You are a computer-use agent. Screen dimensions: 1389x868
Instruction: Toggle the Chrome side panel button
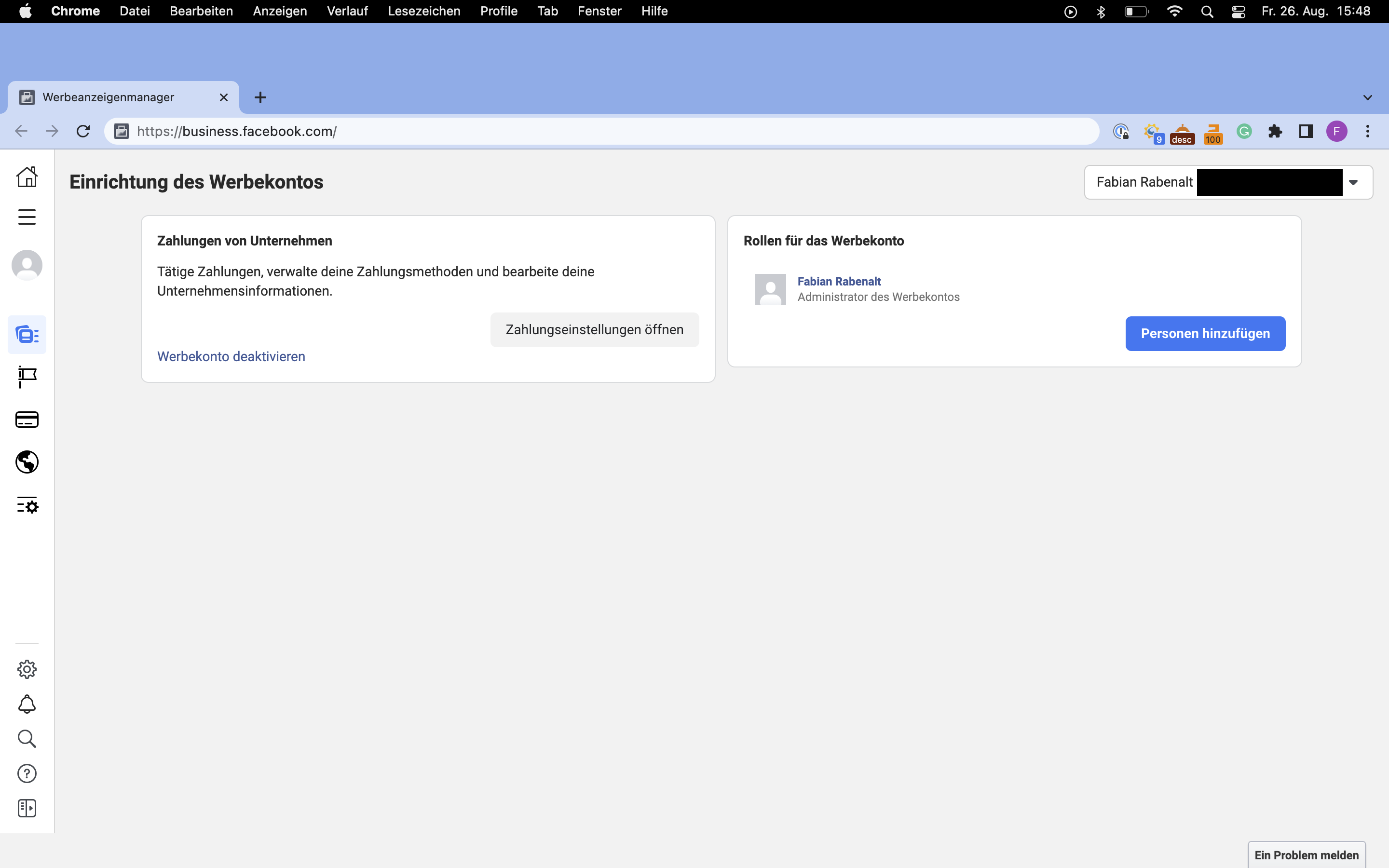1306,132
